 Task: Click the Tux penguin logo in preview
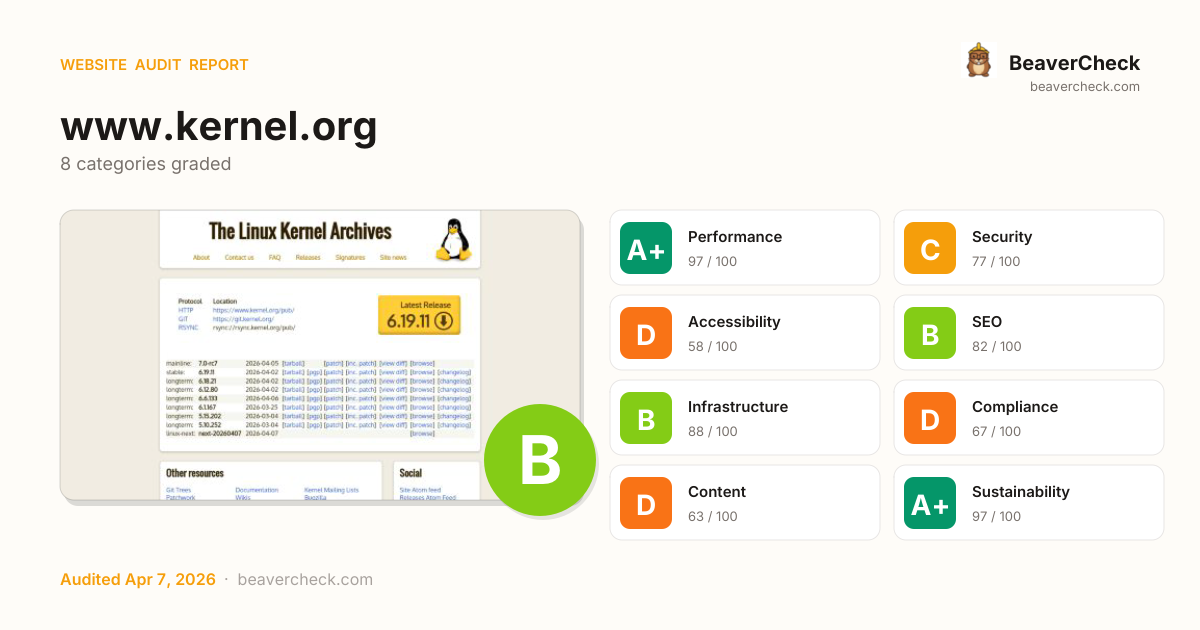pyautogui.click(x=453, y=240)
